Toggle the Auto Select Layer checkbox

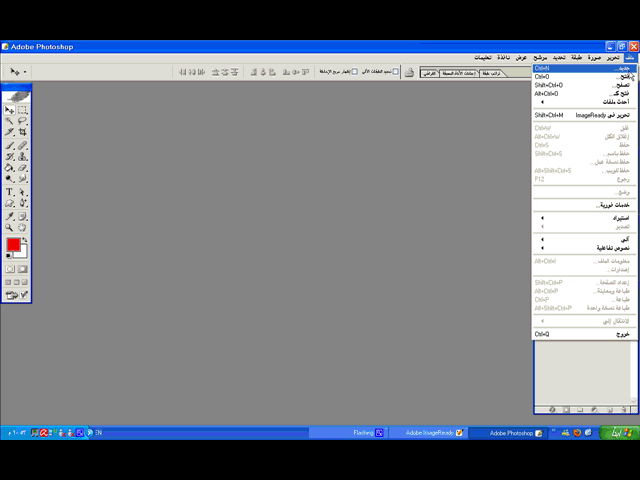(395, 72)
